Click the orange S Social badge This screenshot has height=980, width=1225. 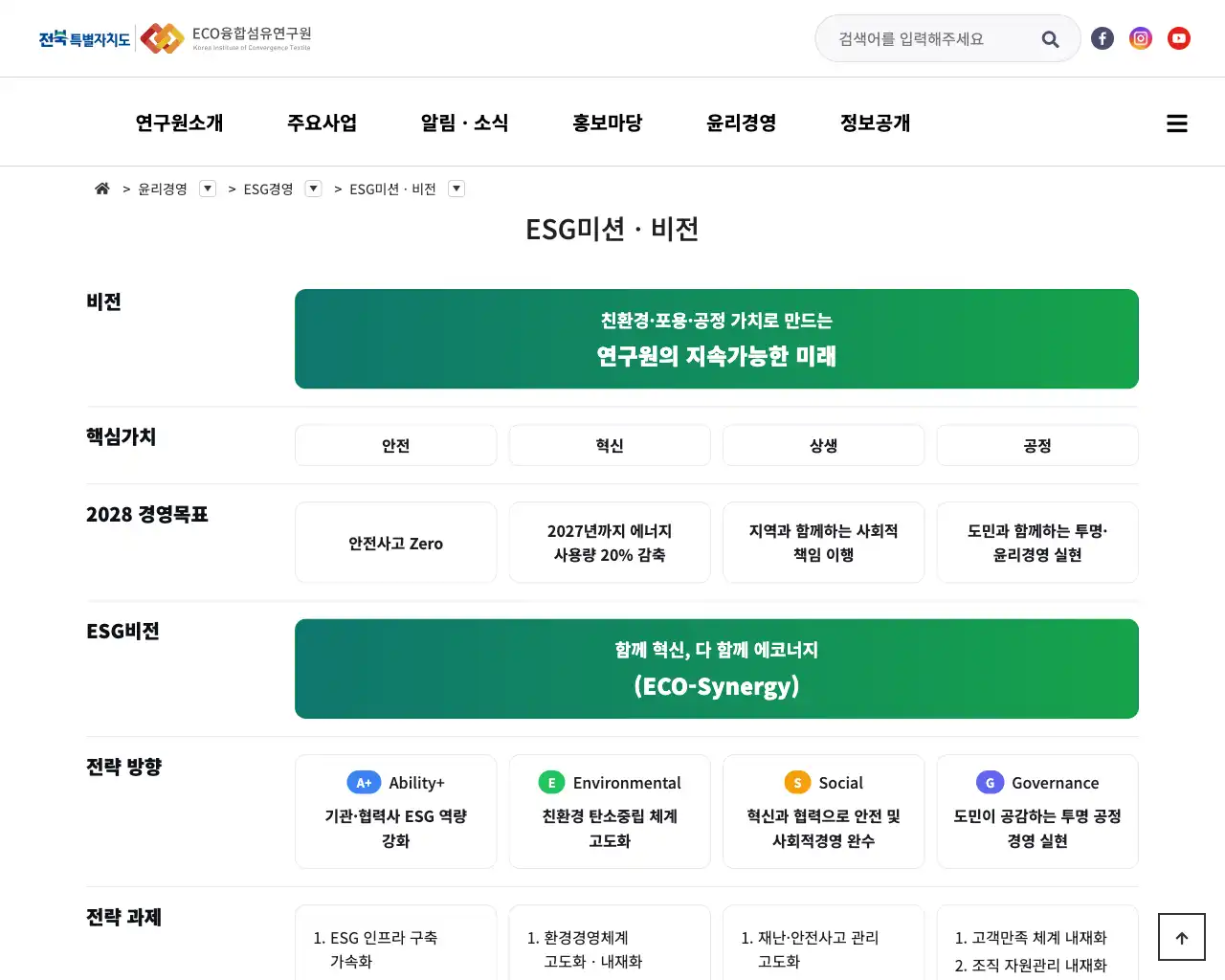[x=797, y=783]
